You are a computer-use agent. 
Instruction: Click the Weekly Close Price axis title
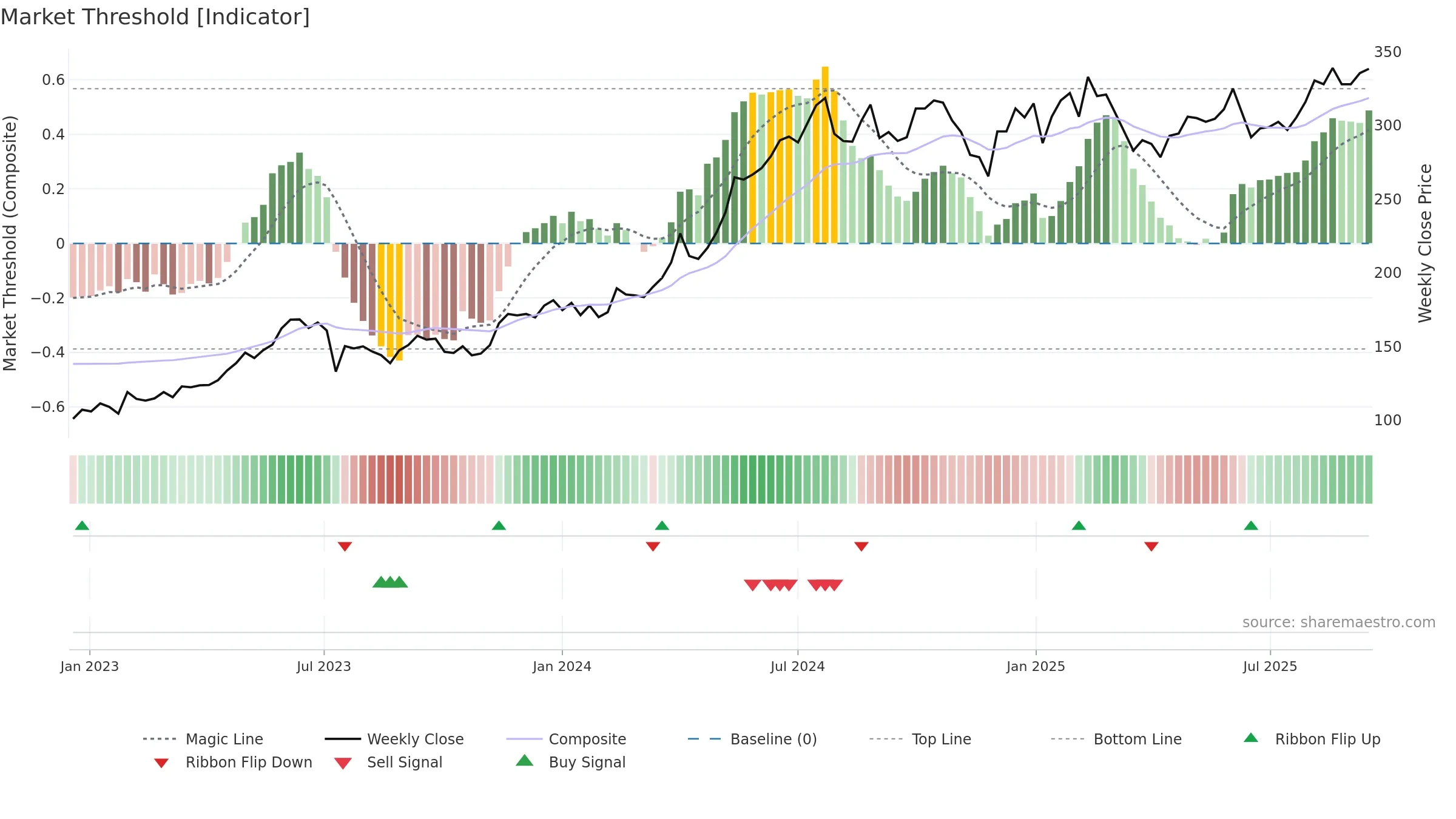1425,243
